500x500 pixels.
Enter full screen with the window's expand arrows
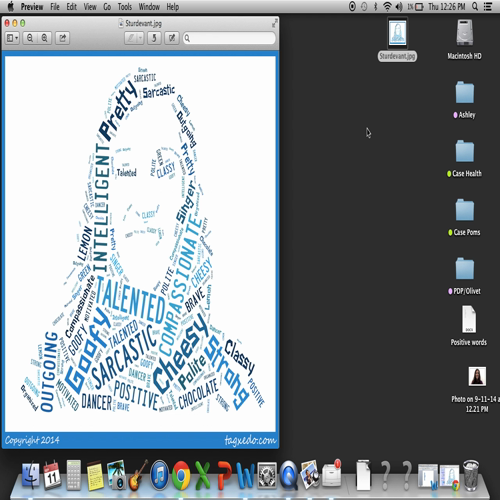[x=275, y=23]
